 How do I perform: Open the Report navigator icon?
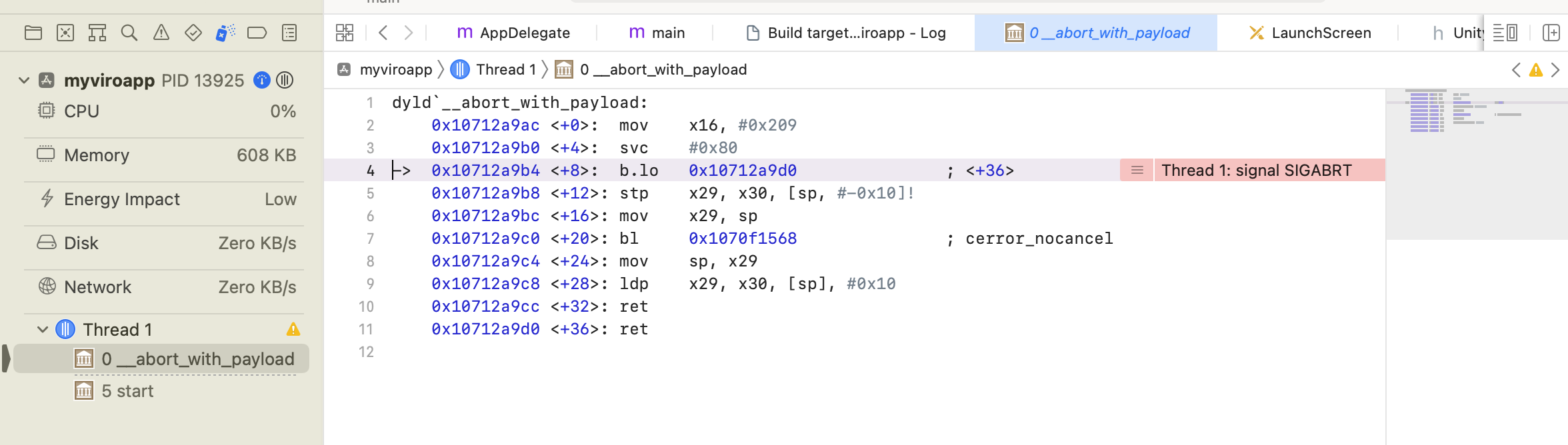(289, 33)
